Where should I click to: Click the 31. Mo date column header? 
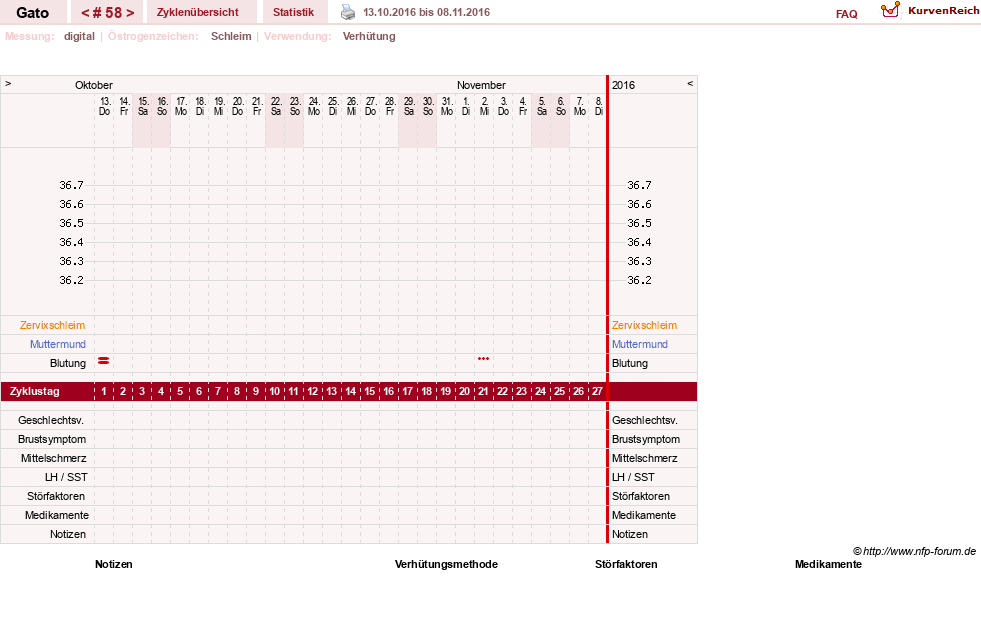[447, 106]
